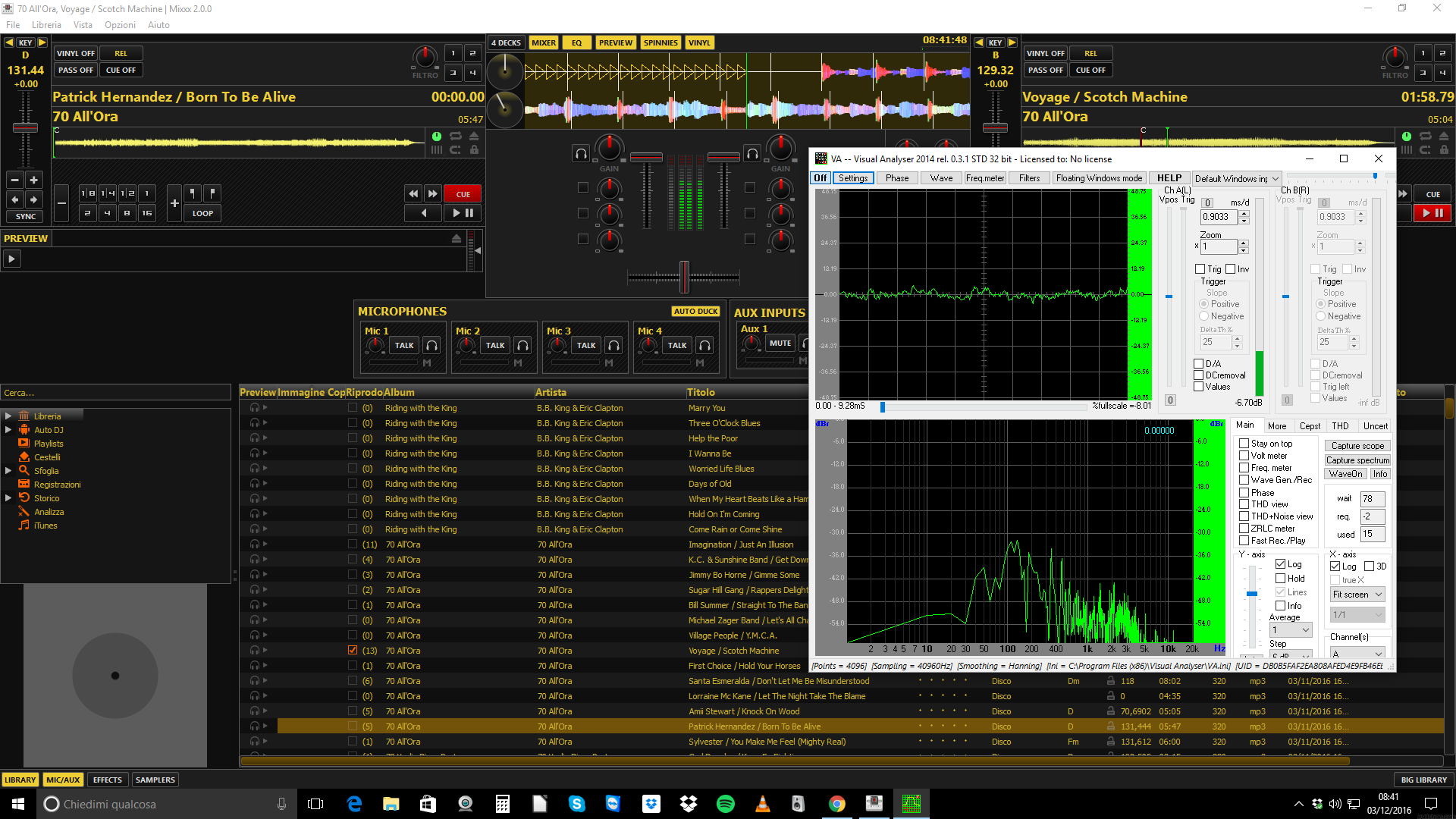Toggle Mic 1 headphone icon
Viewport: 1456px width, 819px height.
coord(431,346)
